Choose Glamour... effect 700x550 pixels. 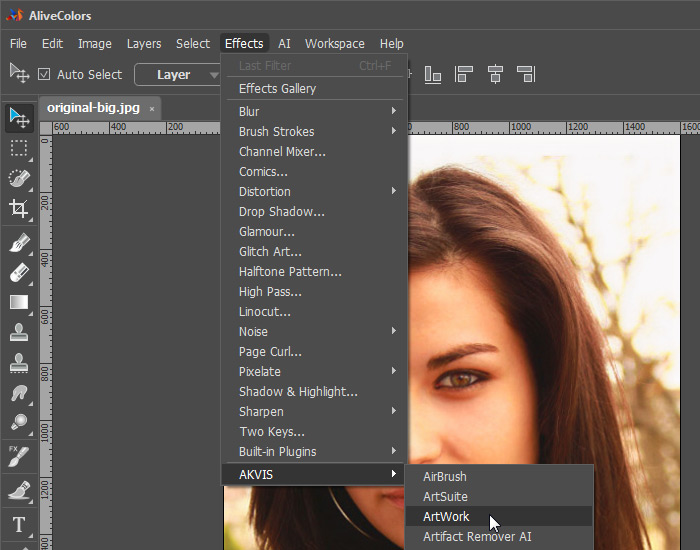(315, 232)
